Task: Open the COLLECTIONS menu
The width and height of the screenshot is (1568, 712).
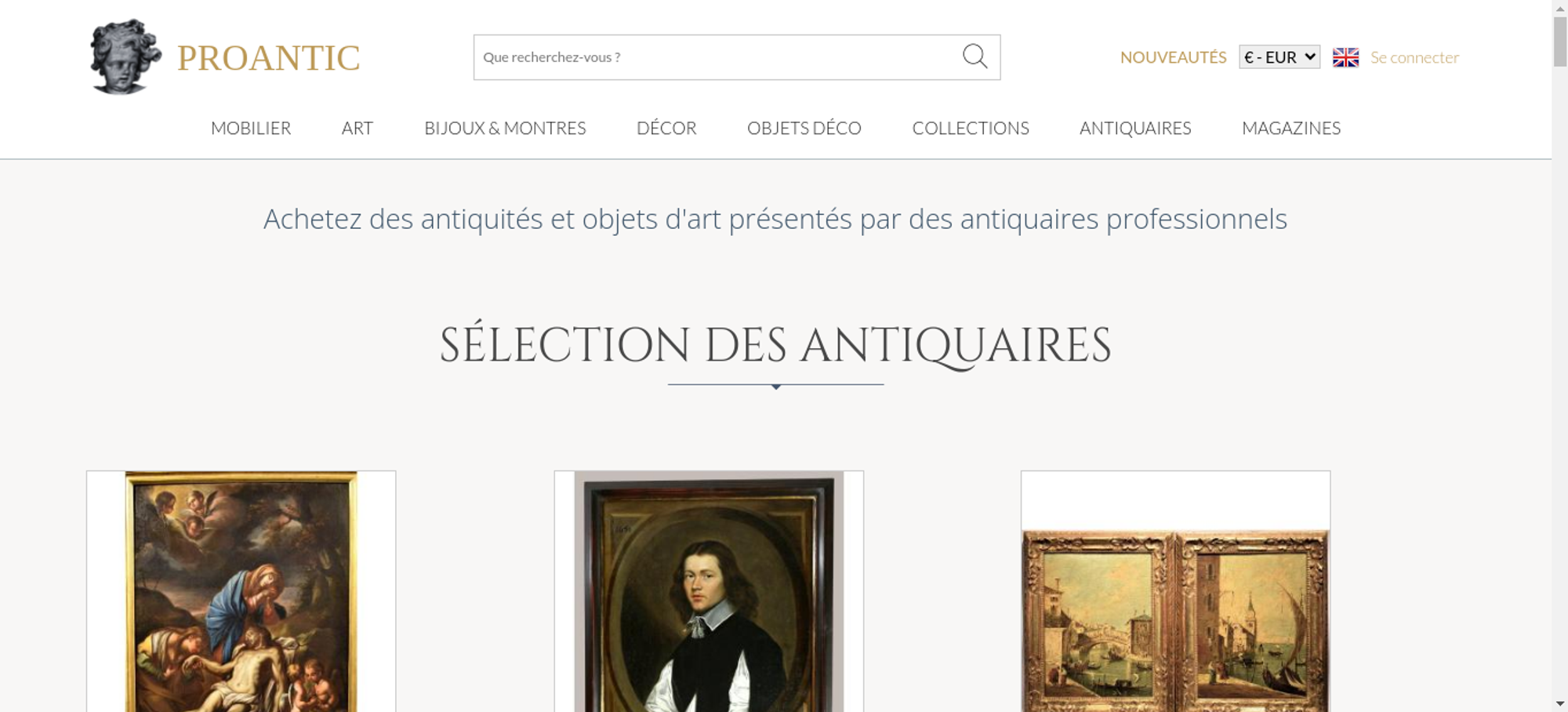Action: pos(971,128)
